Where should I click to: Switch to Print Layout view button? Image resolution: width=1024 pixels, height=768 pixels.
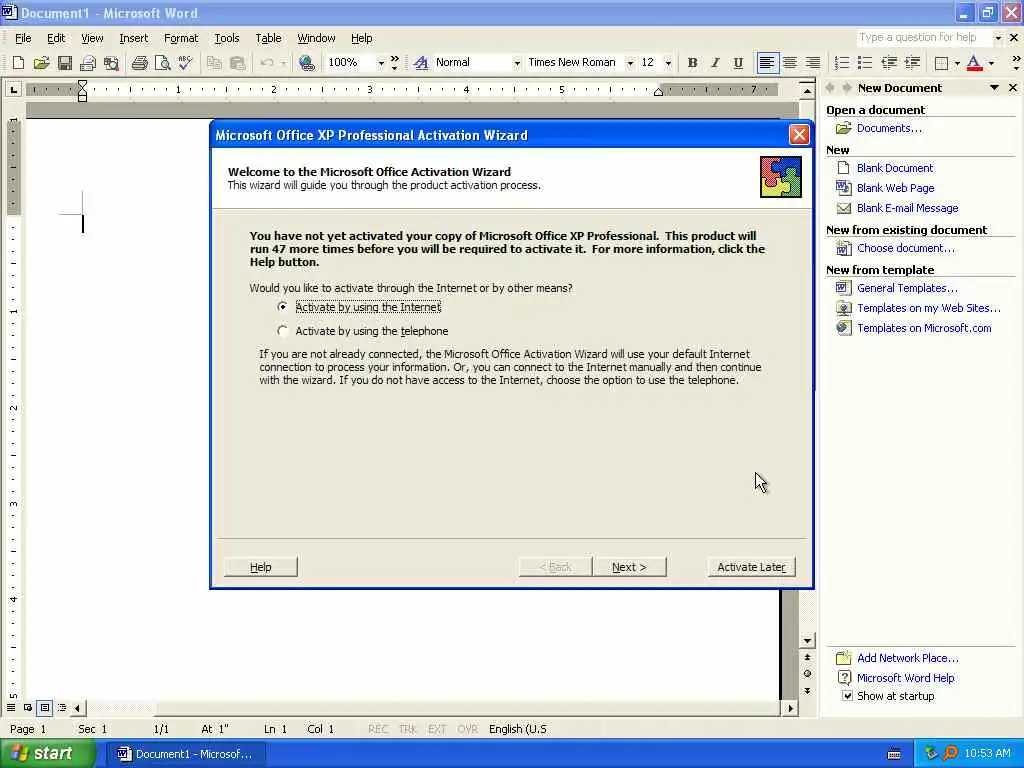click(x=44, y=707)
